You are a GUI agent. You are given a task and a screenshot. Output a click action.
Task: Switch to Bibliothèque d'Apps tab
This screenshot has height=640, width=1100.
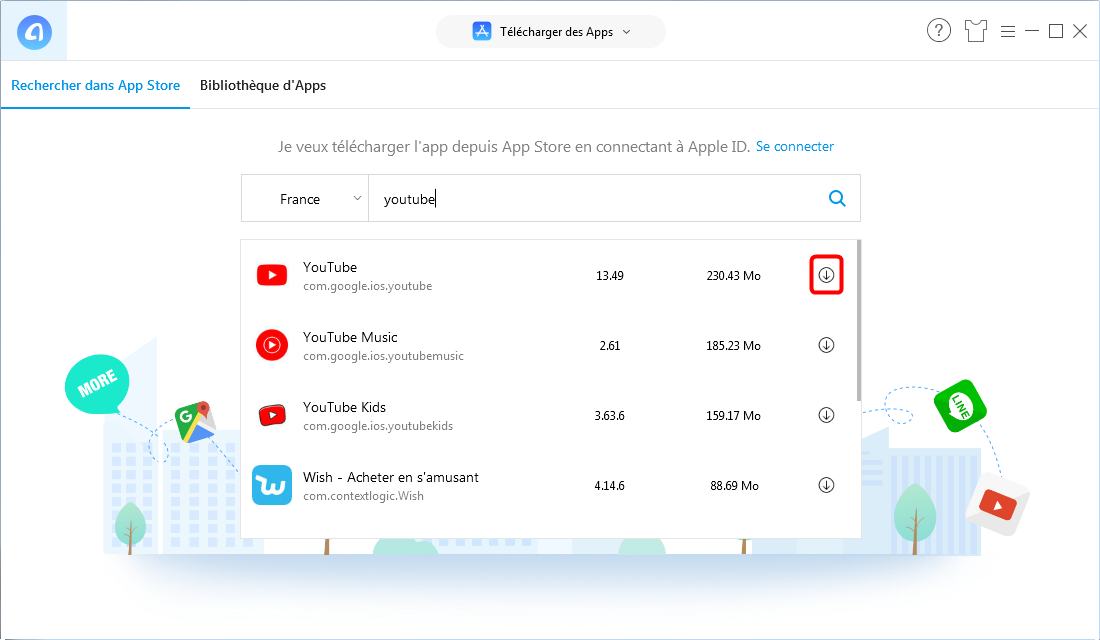263,86
